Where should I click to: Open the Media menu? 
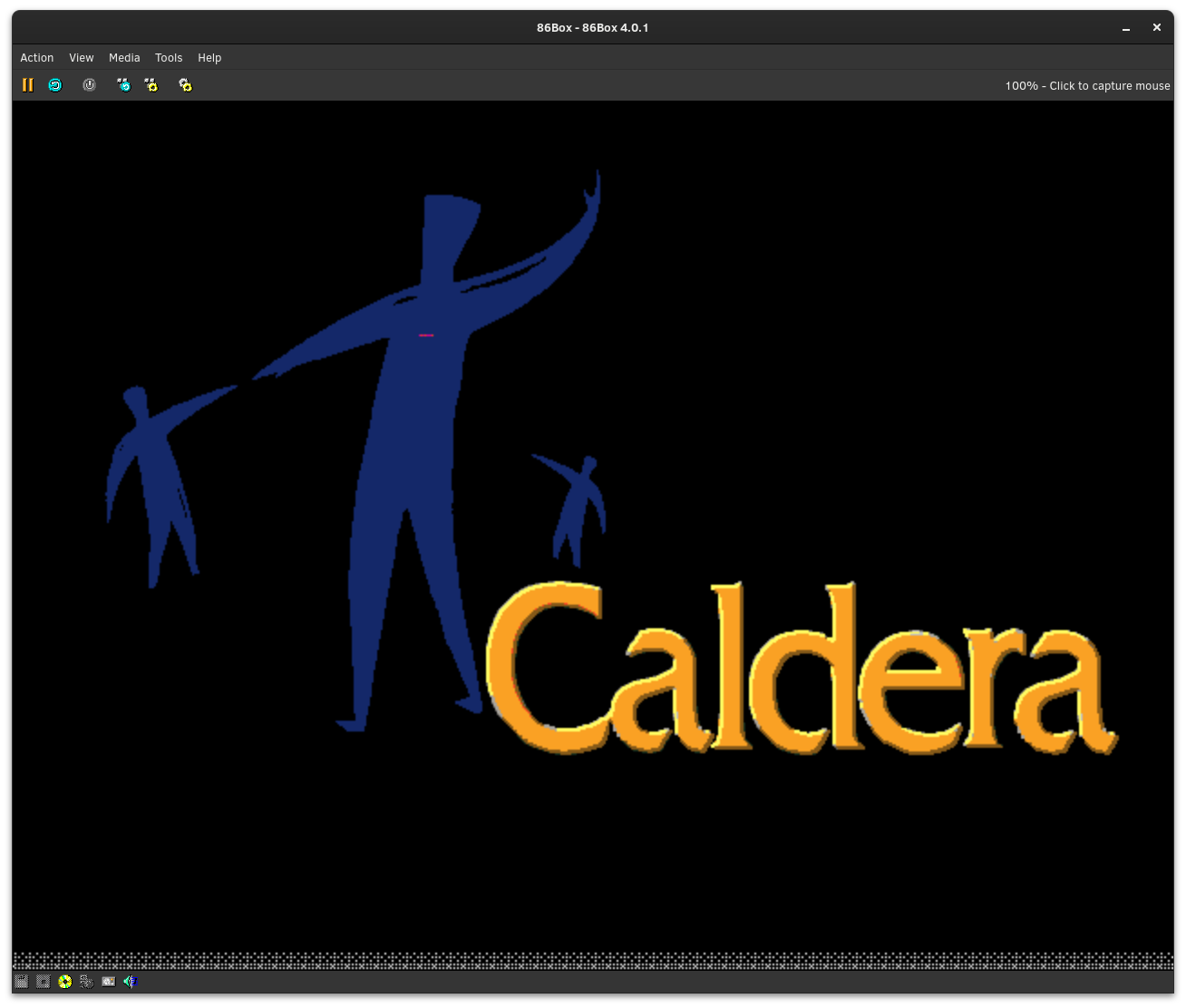[124, 57]
